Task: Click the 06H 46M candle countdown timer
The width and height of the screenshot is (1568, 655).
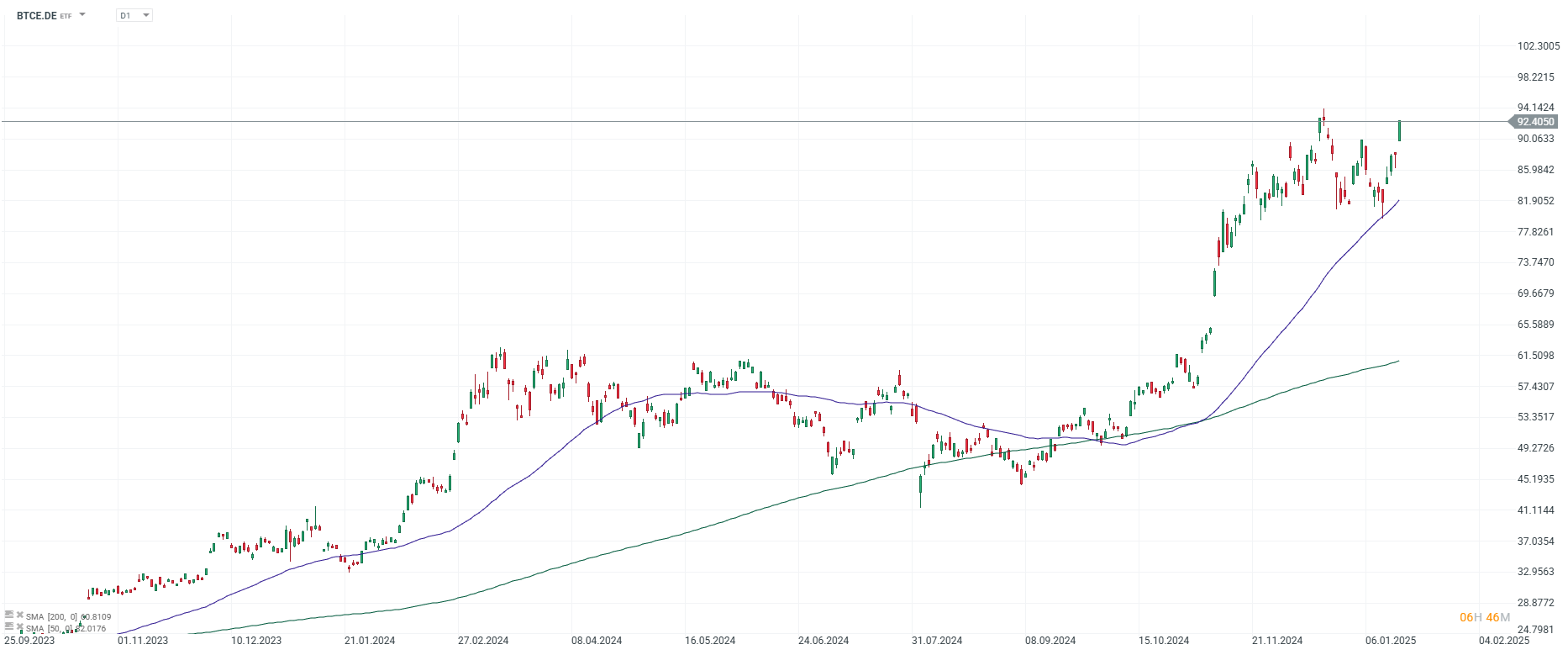Action: tap(1485, 618)
